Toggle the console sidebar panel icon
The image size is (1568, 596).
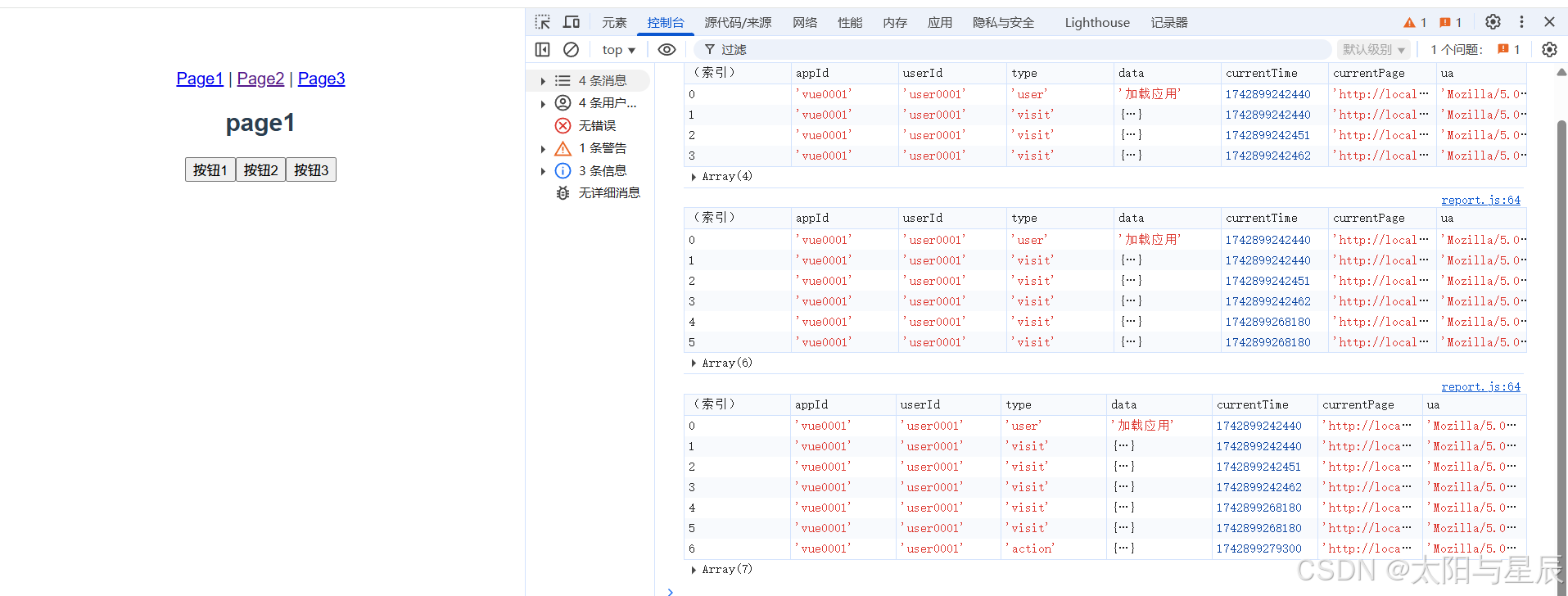[542, 49]
